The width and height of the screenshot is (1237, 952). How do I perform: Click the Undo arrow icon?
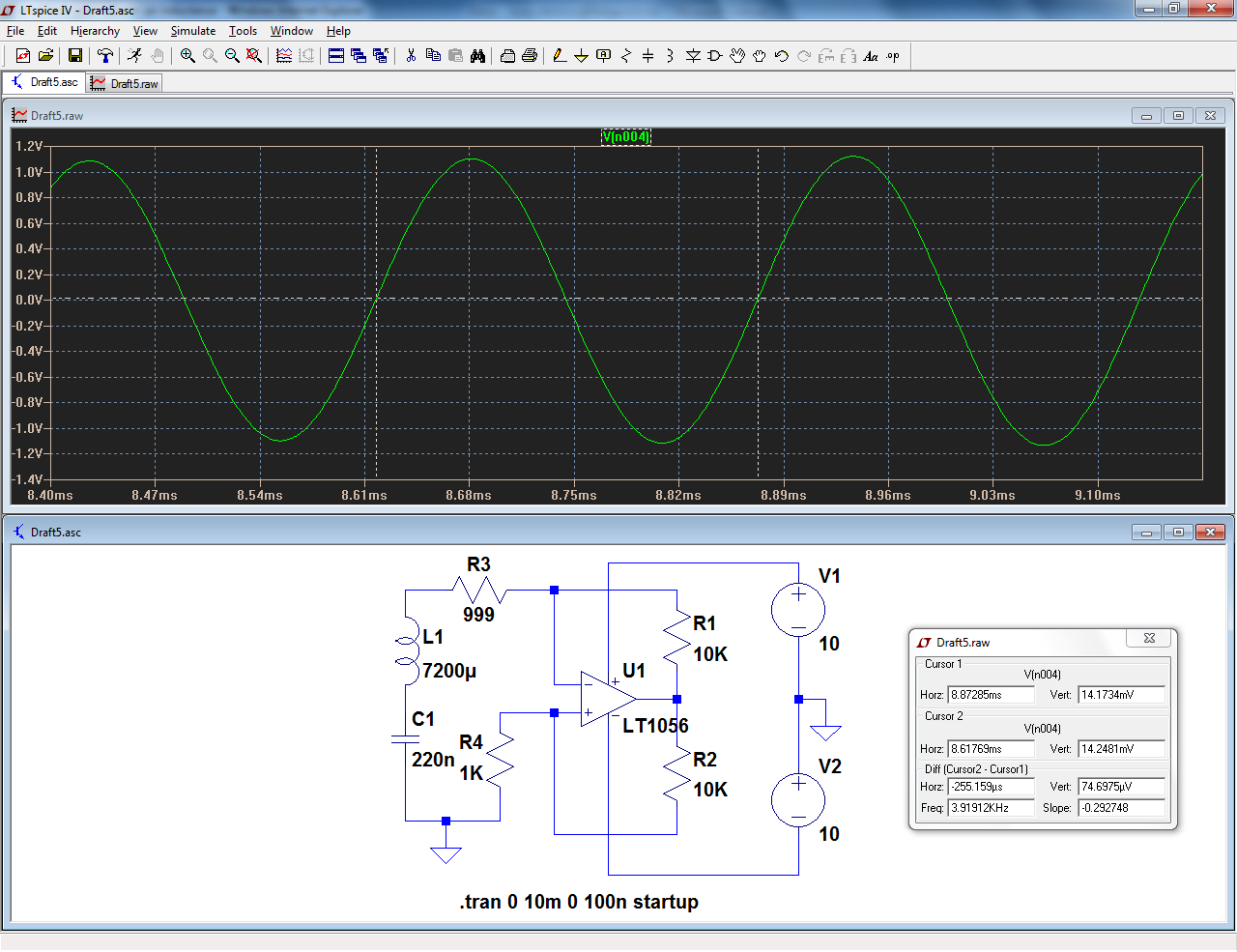click(x=782, y=56)
